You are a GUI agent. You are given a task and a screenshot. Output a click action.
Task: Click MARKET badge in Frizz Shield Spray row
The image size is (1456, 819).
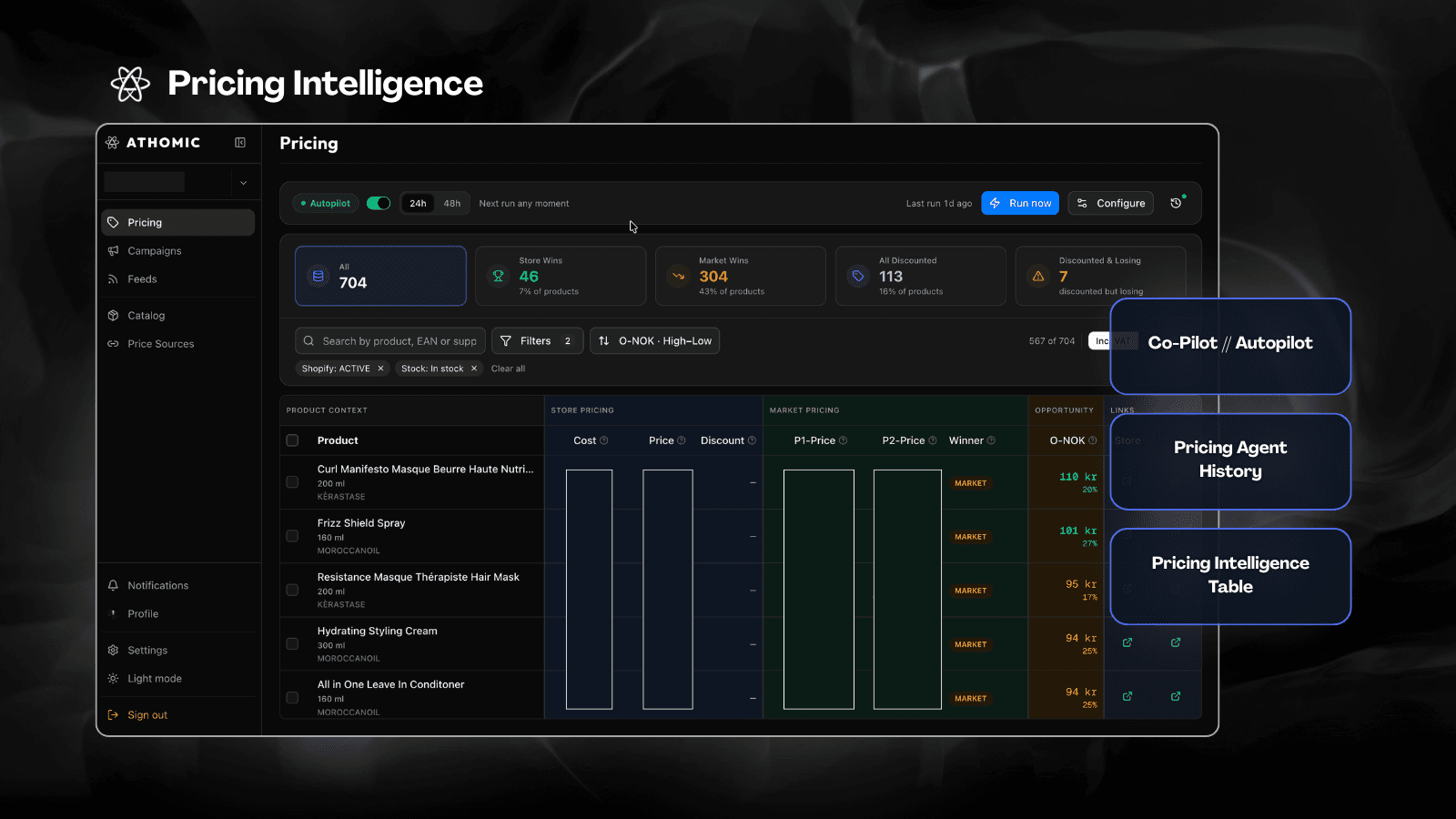(971, 537)
